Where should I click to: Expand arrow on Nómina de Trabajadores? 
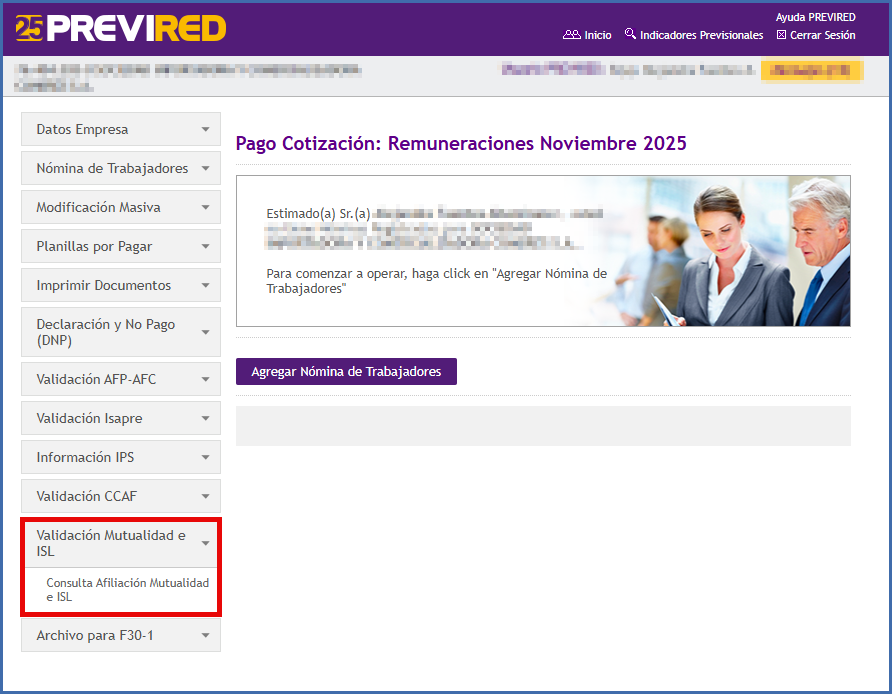coord(205,168)
